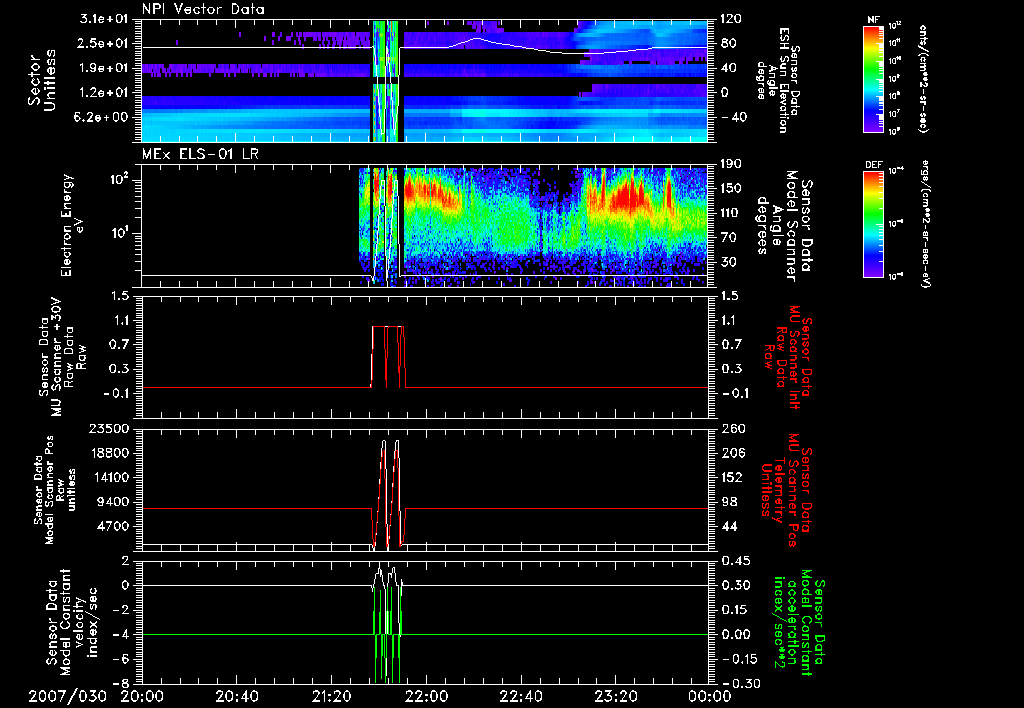
Task: Click the Electron Energy eV axis label
Action: 72,225
